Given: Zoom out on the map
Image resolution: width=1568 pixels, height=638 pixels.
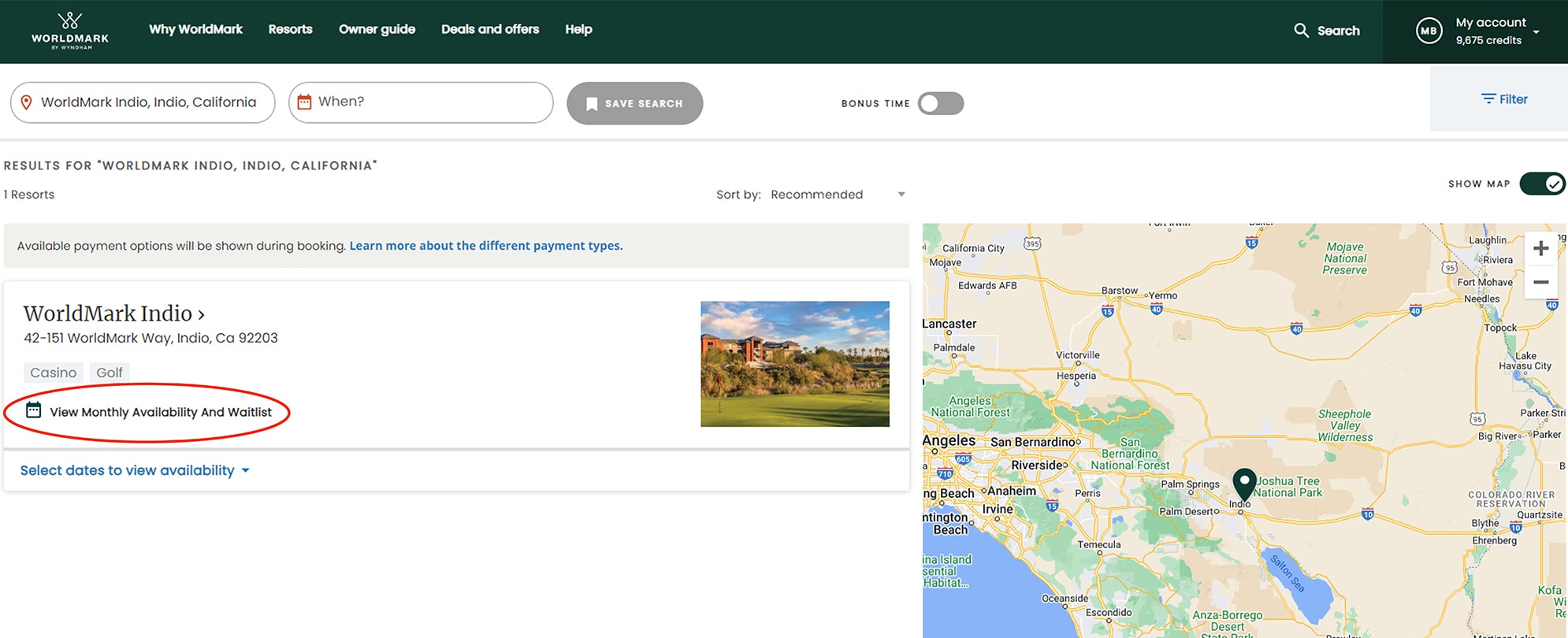Looking at the screenshot, I should coord(1540,282).
